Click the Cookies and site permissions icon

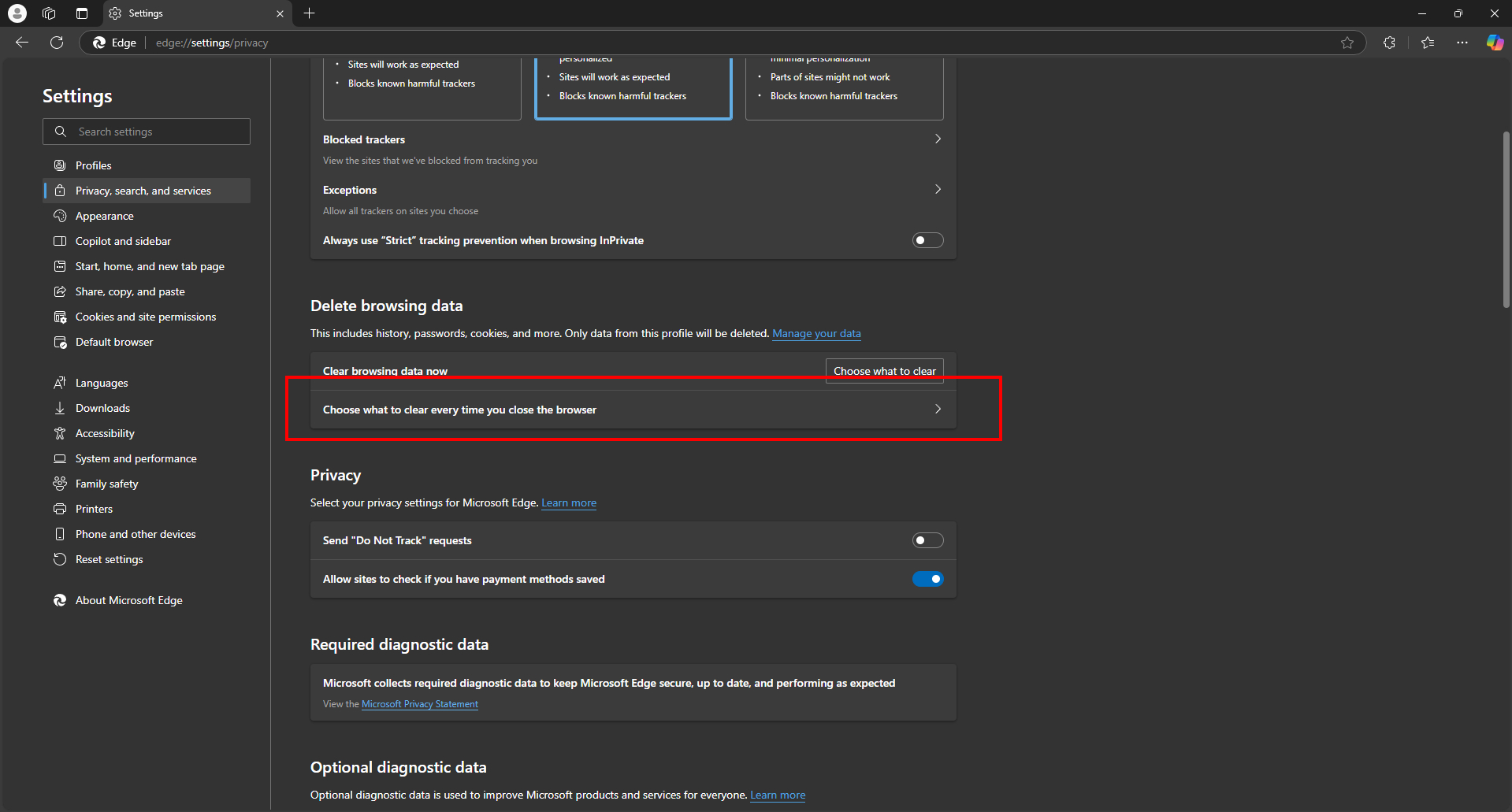click(x=60, y=317)
